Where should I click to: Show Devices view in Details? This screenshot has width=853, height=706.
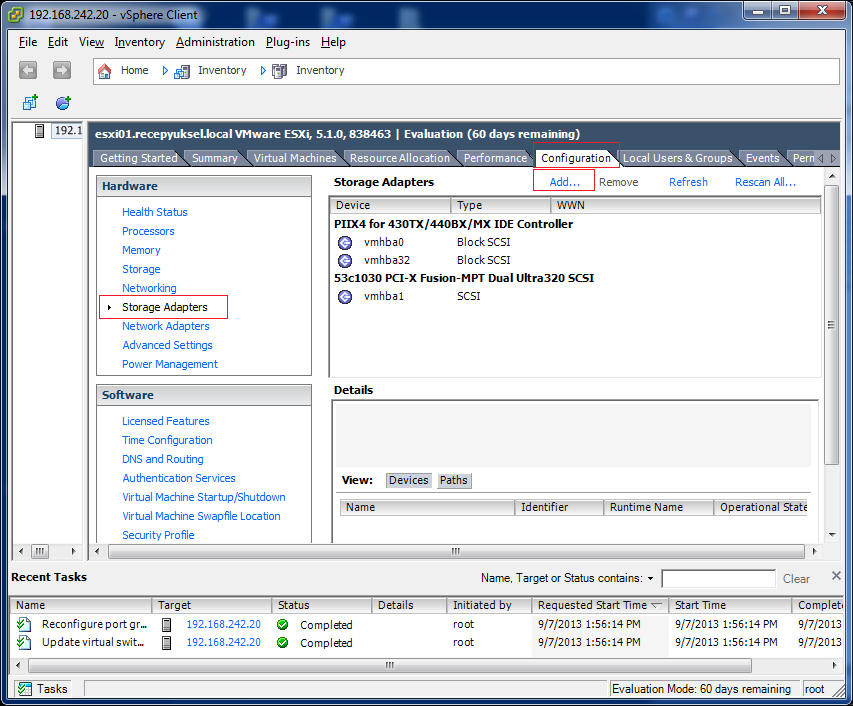(409, 480)
